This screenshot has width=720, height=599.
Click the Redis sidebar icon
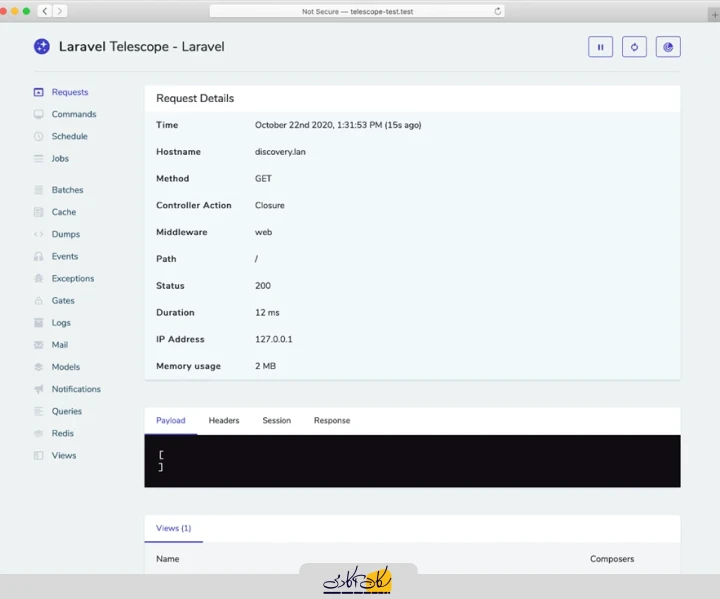(x=39, y=433)
